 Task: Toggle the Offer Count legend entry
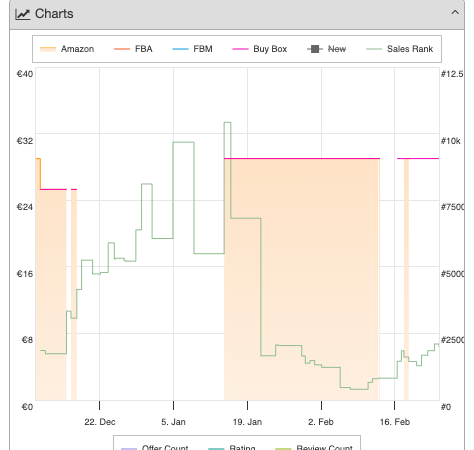pyautogui.click(x=155, y=447)
